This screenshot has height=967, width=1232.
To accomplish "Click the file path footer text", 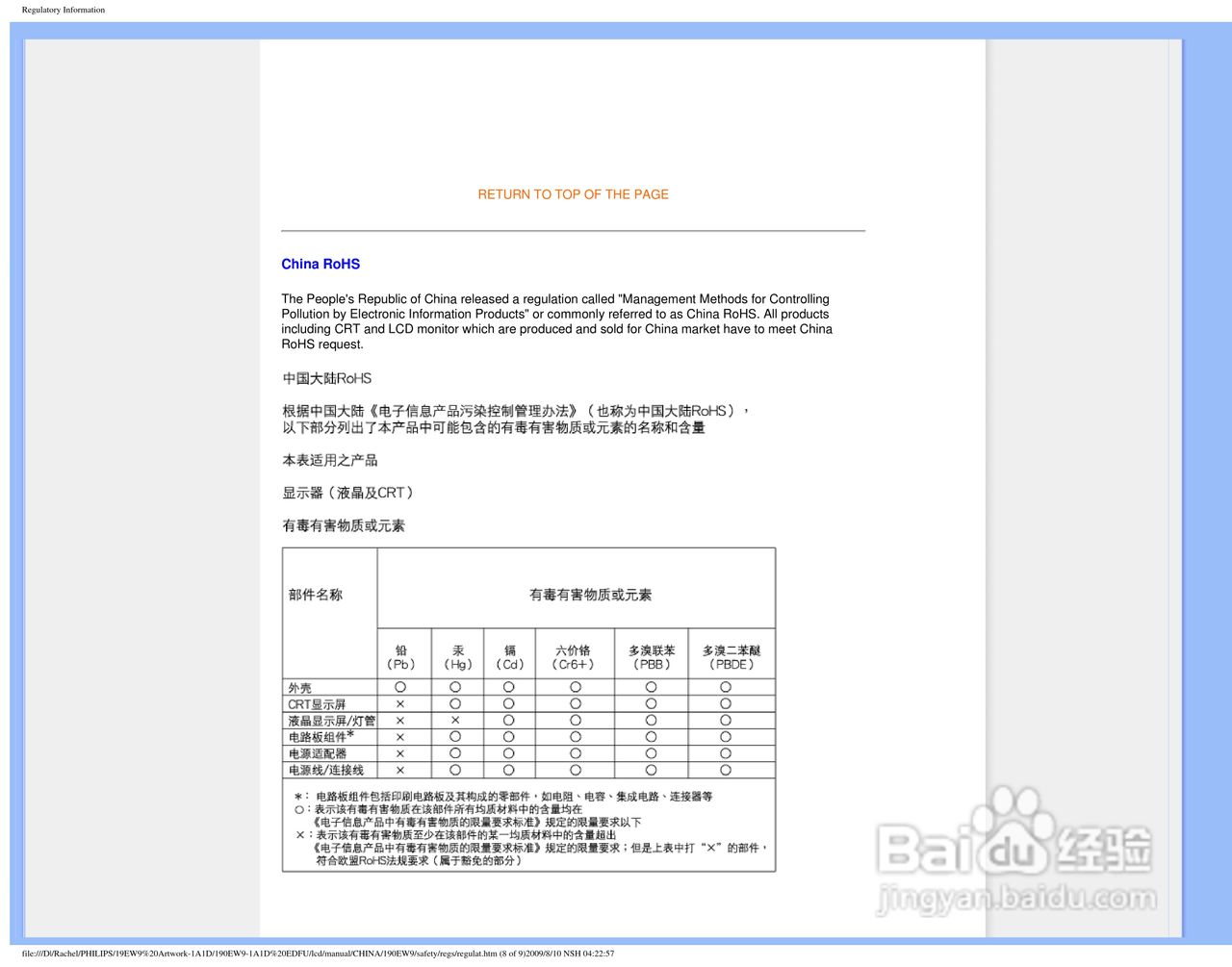I will (318, 954).
